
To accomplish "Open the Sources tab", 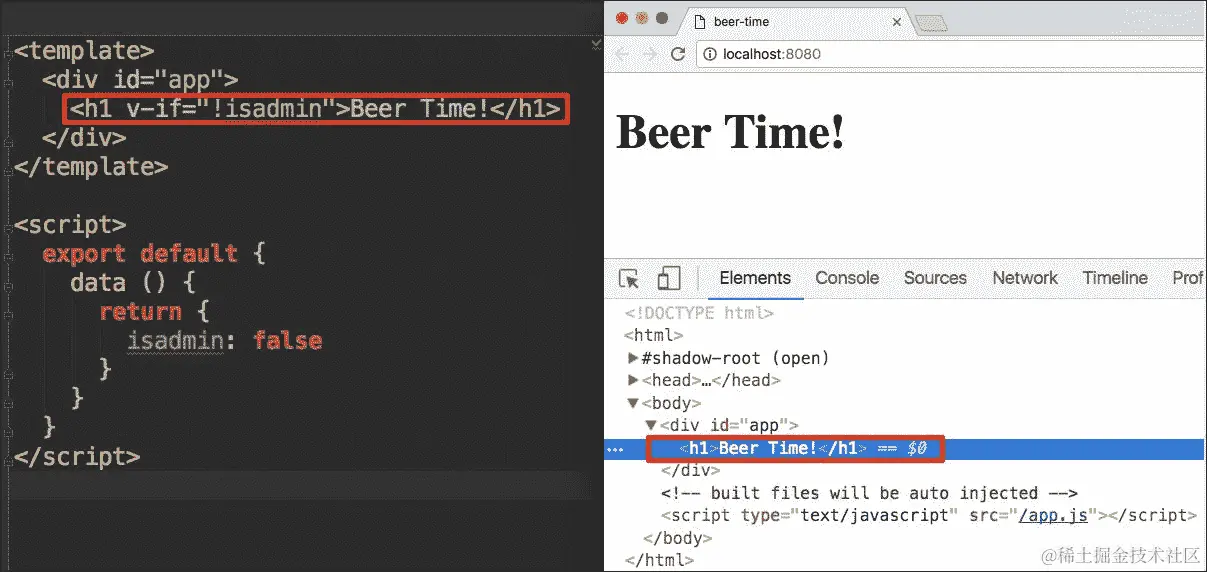I will [x=935, y=278].
